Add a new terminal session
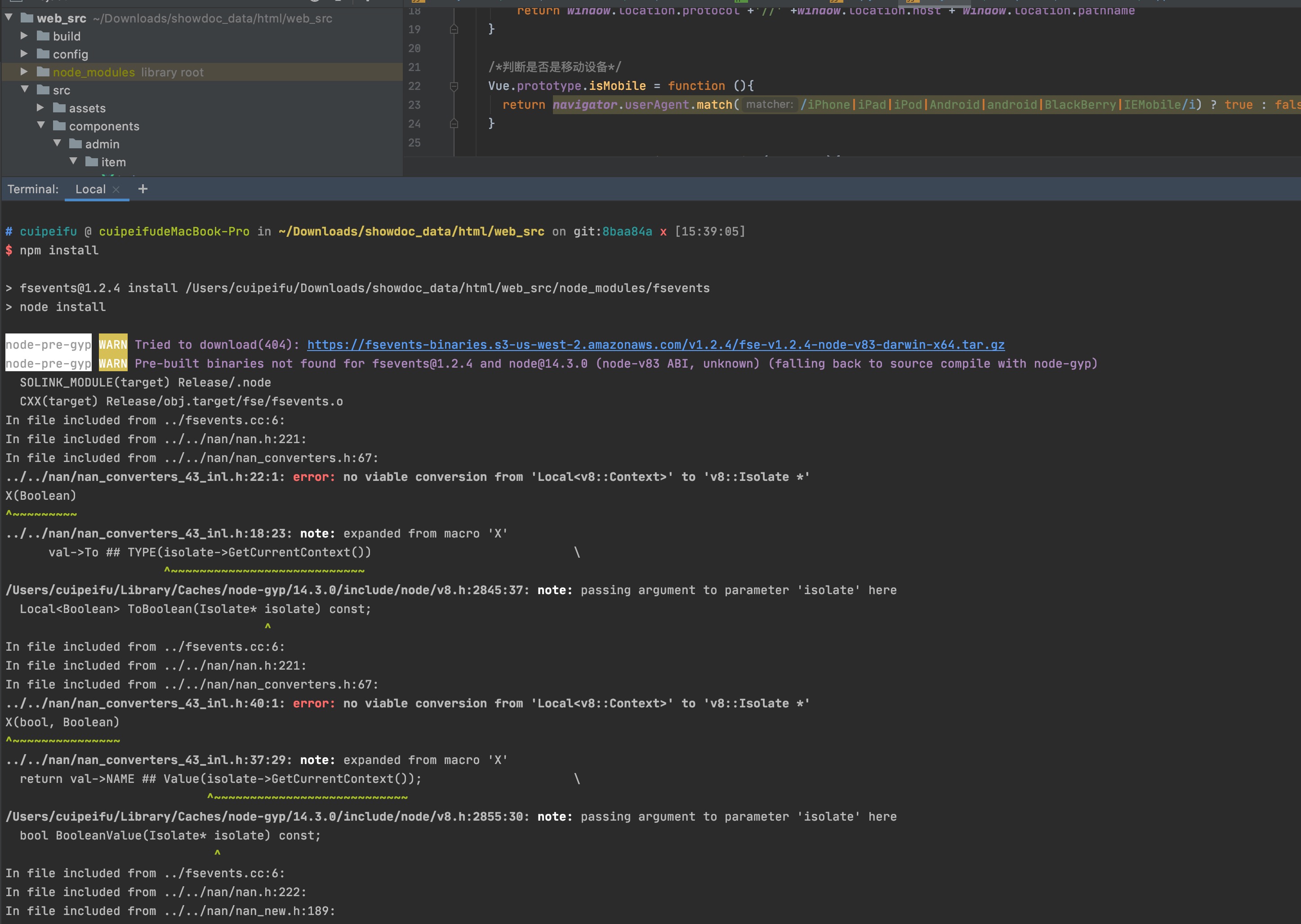The width and height of the screenshot is (1301, 924). 143,189
